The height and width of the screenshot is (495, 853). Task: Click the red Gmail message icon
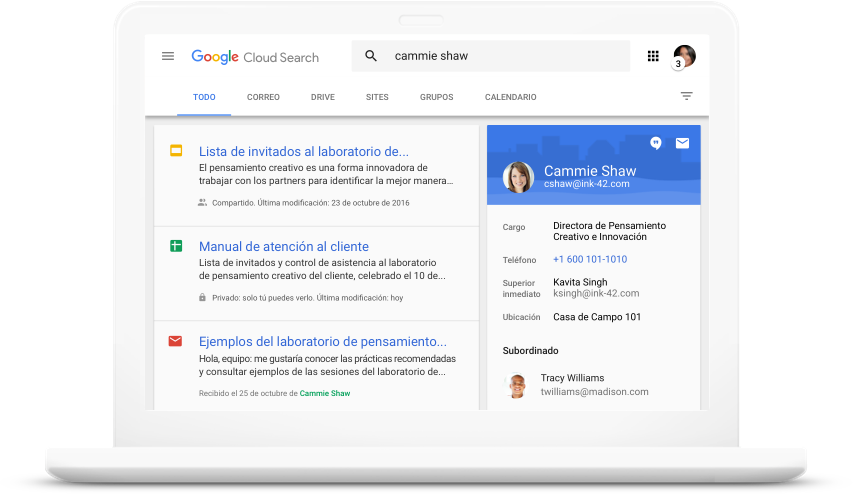(176, 341)
